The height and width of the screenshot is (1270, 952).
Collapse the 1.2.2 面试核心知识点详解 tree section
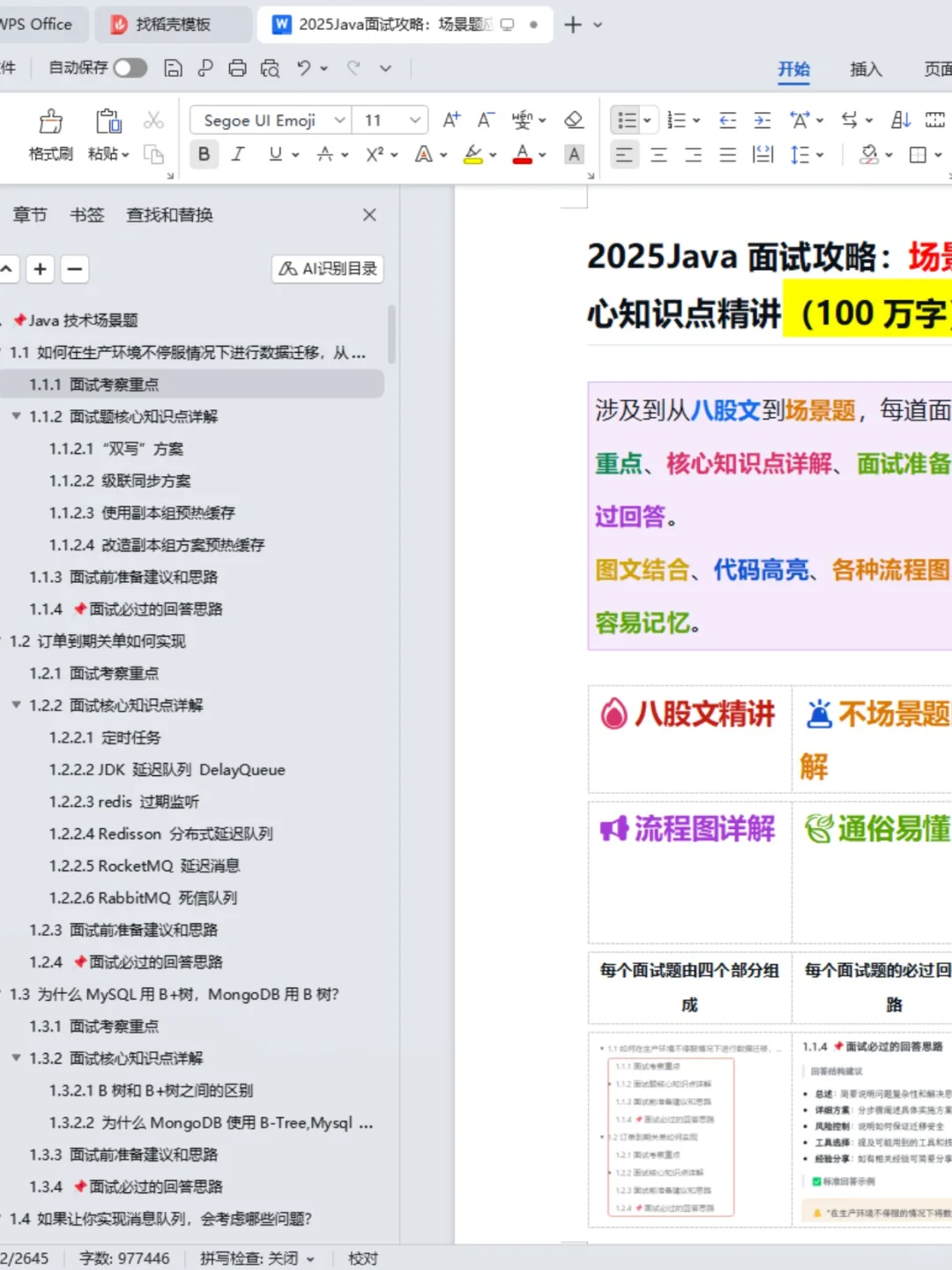pos(16,705)
